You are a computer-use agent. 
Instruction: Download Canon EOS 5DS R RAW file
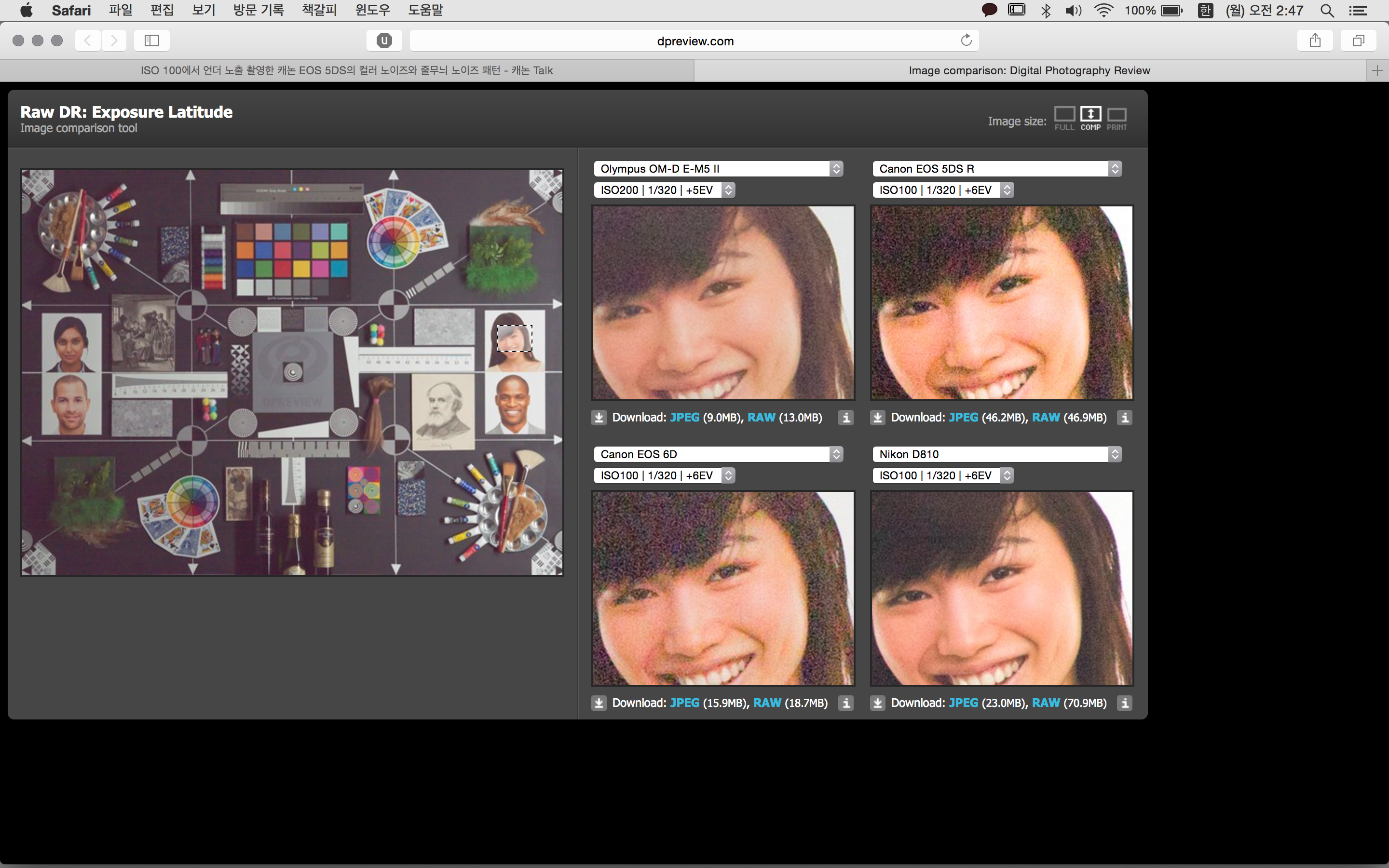[1046, 417]
